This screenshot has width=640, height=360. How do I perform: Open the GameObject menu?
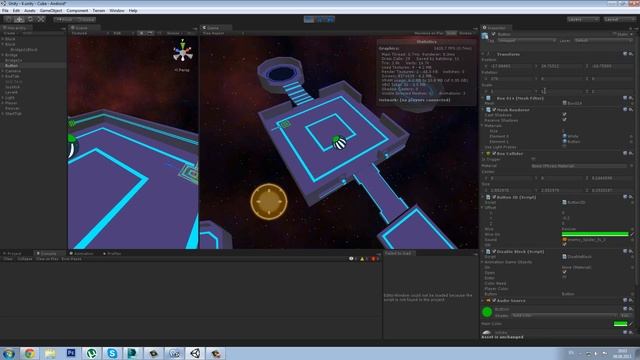(51, 11)
